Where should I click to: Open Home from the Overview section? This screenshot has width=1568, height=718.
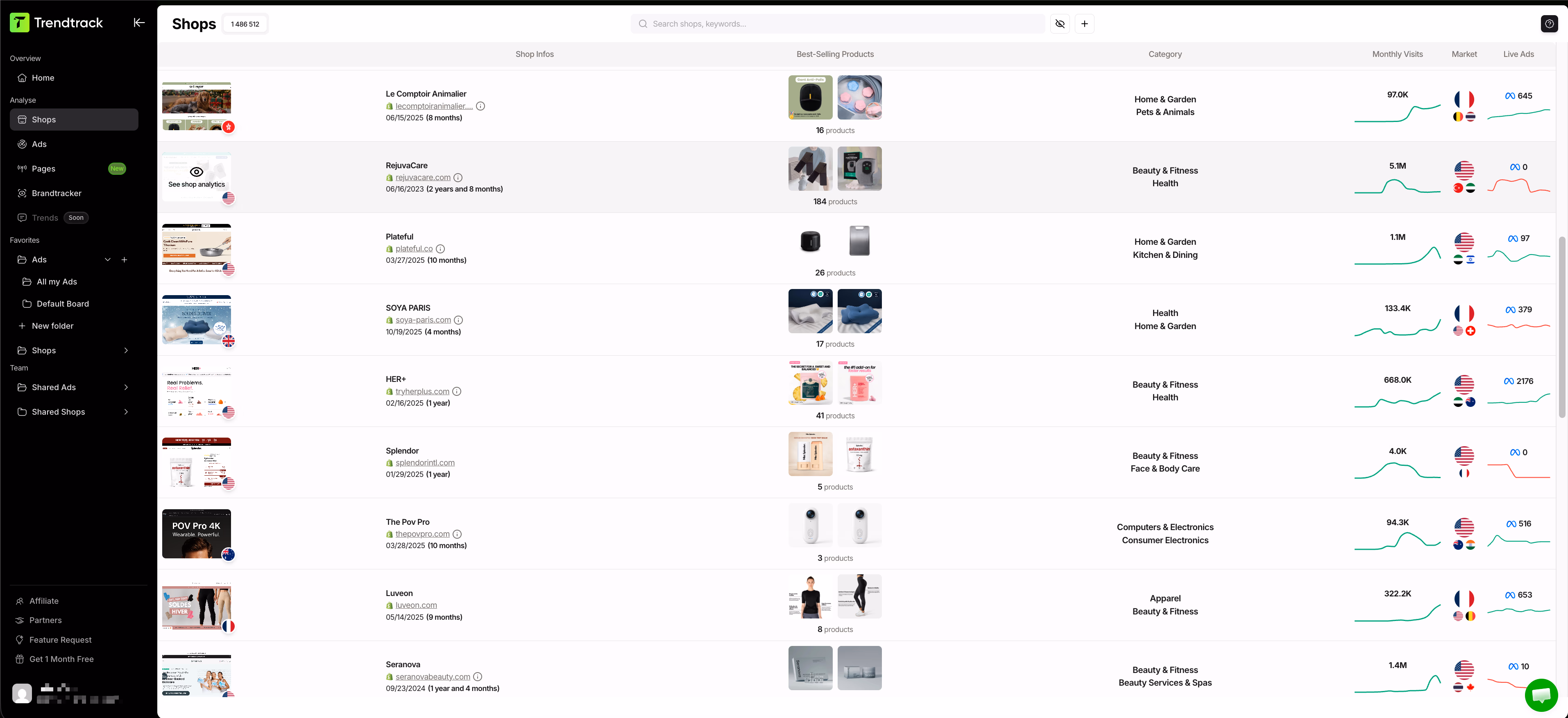click(x=43, y=77)
